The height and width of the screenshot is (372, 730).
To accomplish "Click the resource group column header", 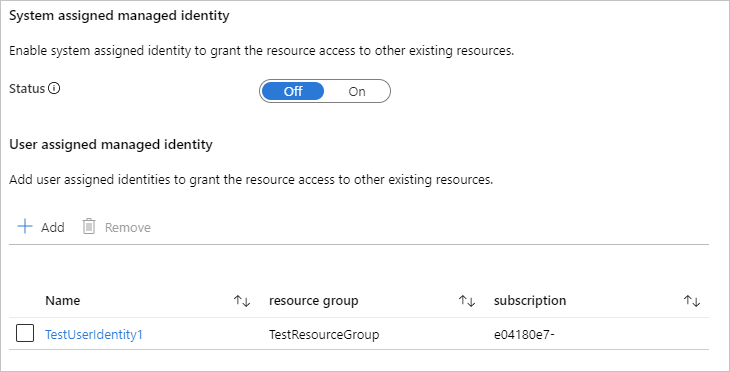I will [x=314, y=301].
